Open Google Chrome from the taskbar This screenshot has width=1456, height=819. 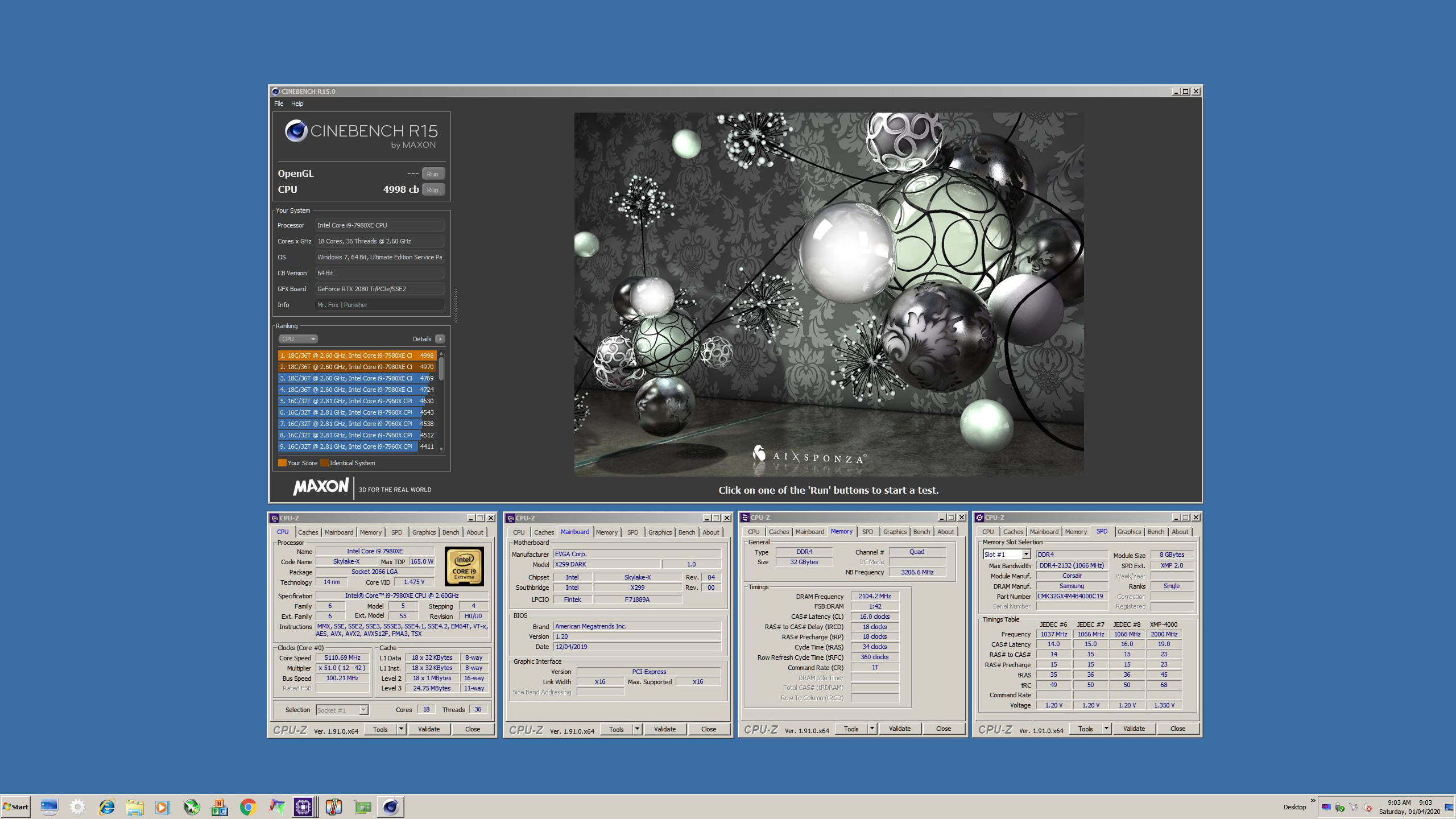(x=248, y=806)
